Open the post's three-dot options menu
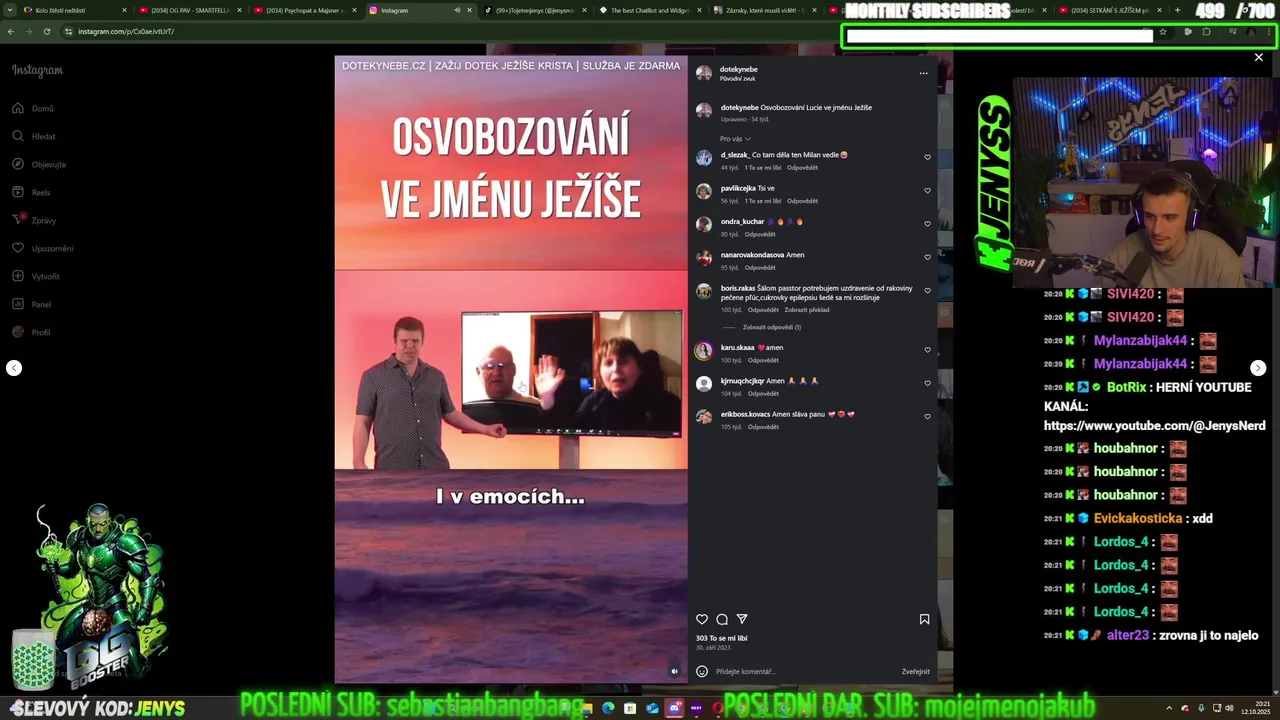The height and width of the screenshot is (720, 1280). (923, 73)
